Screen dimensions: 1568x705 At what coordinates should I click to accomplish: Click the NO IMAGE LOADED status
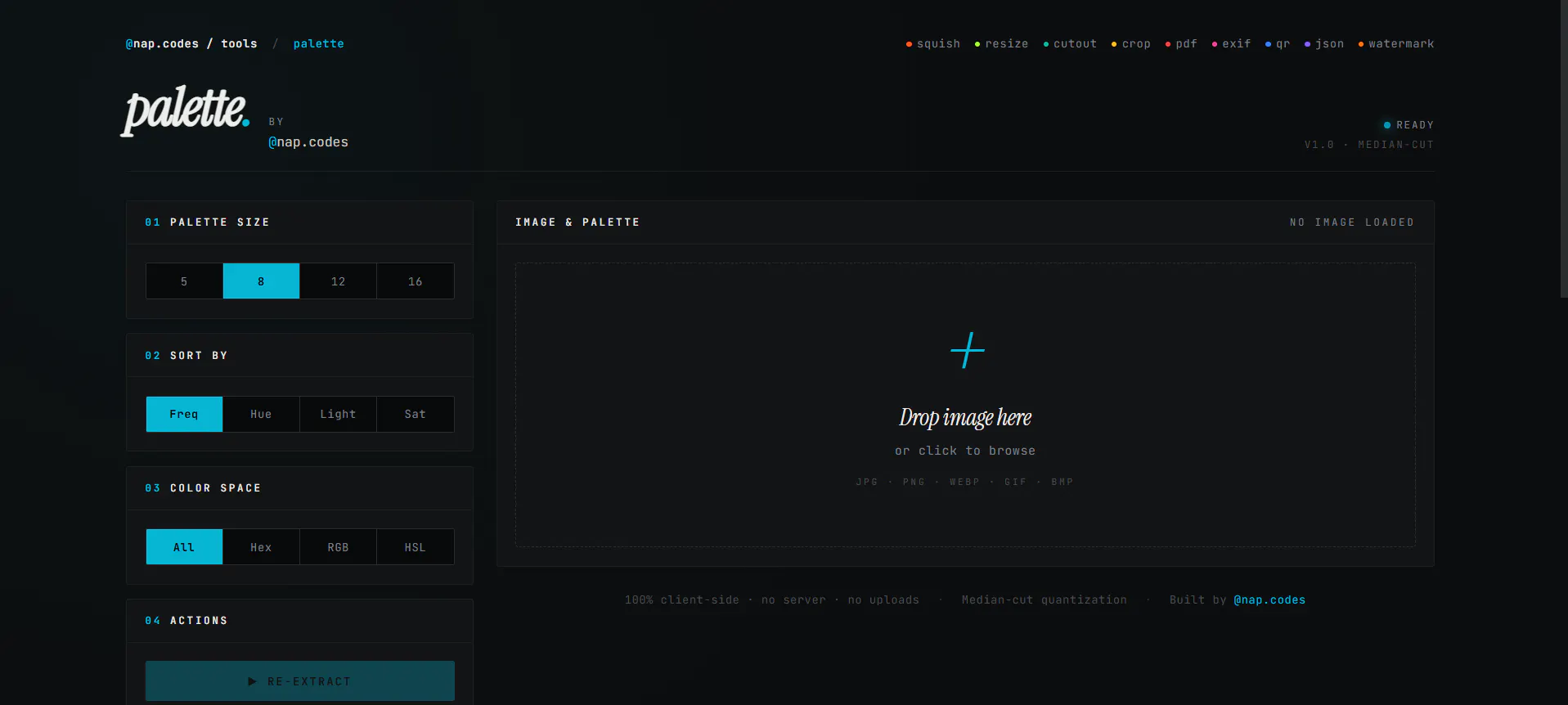click(x=1352, y=222)
